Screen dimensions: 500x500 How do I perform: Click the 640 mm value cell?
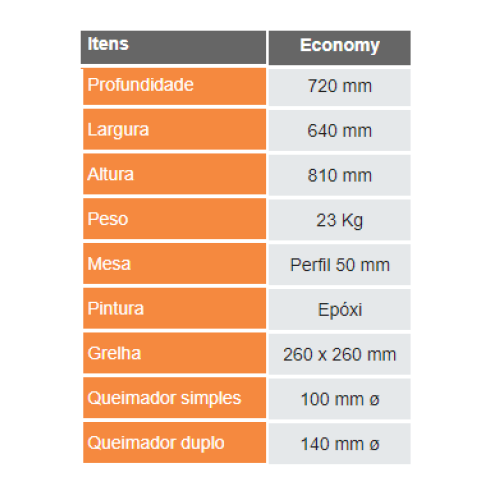pos(340,130)
